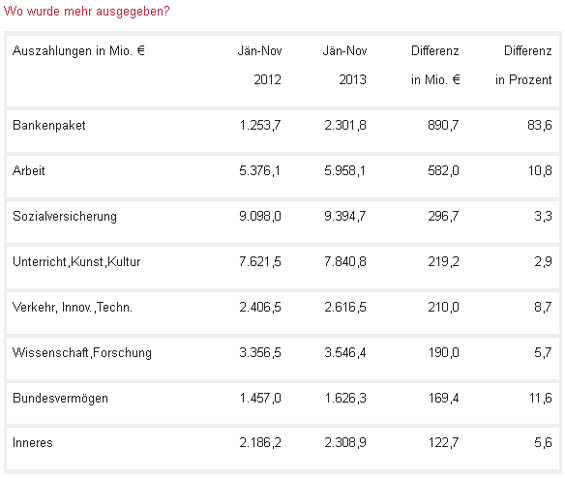The height and width of the screenshot is (478, 565).
Task: Click the Sozialversicherung row label
Action: (x=64, y=216)
